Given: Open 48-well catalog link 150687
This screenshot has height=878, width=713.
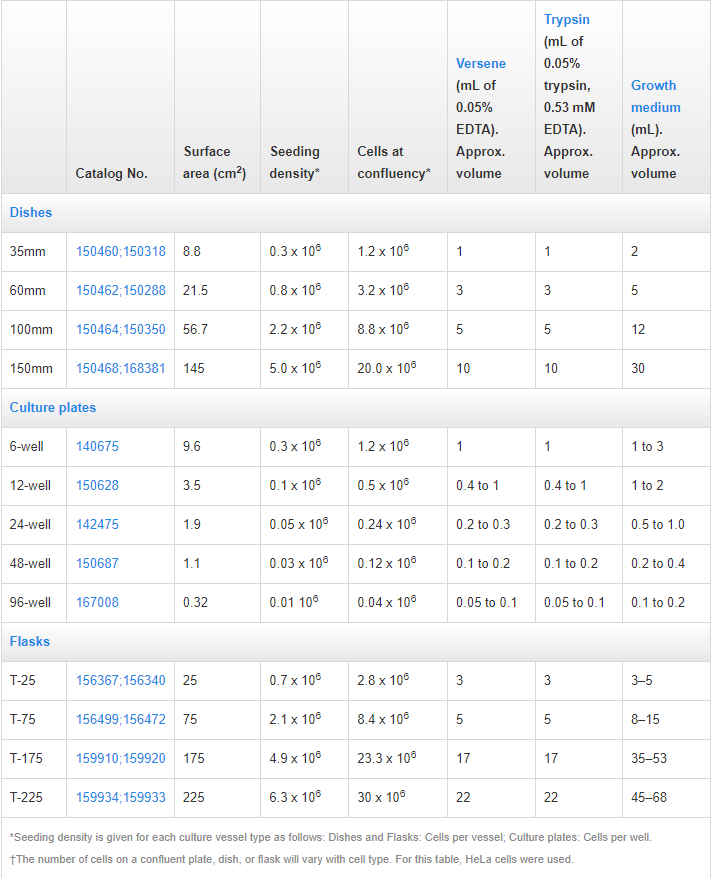Looking at the screenshot, I should click(x=97, y=563).
